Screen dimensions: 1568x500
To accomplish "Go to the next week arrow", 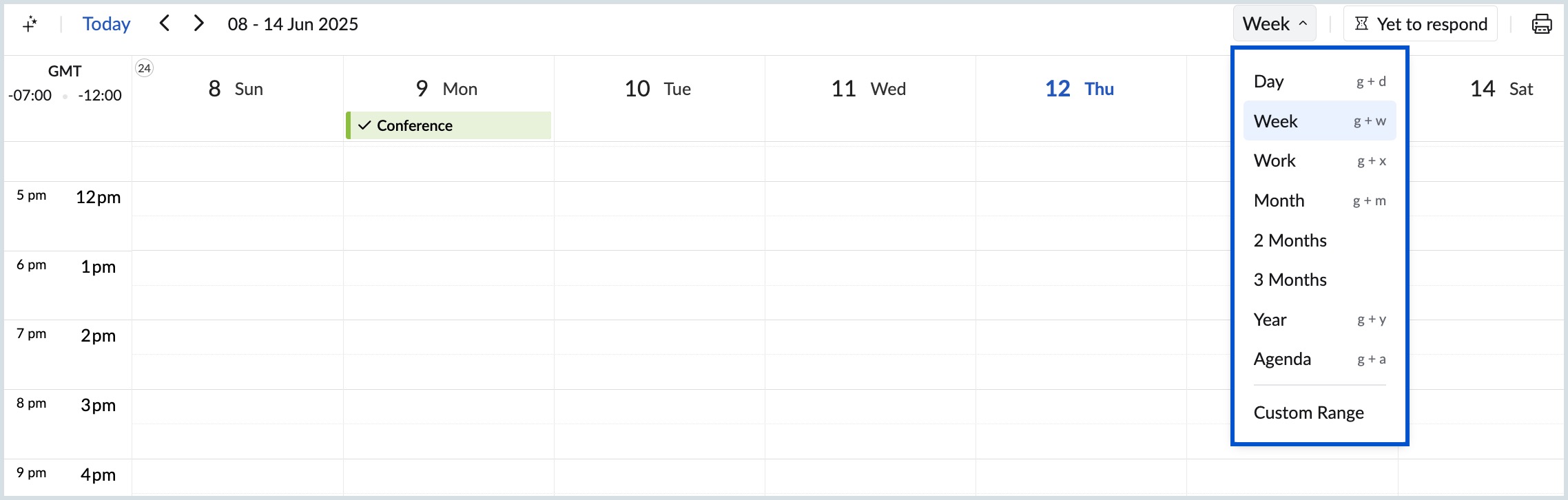I will 199,23.
